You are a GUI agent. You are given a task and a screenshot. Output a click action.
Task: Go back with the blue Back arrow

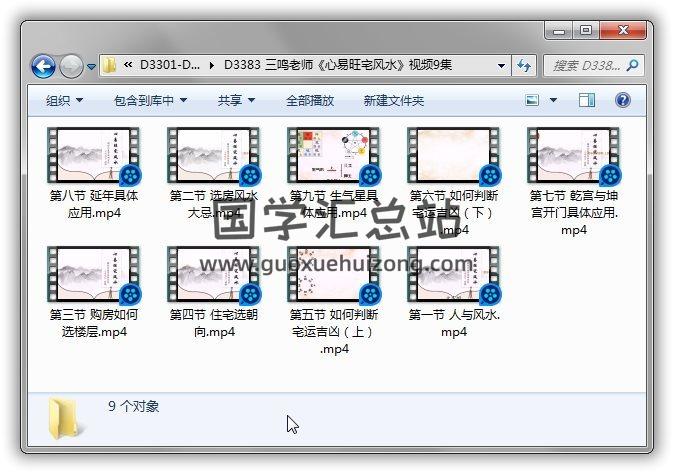(x=43, y=66)
